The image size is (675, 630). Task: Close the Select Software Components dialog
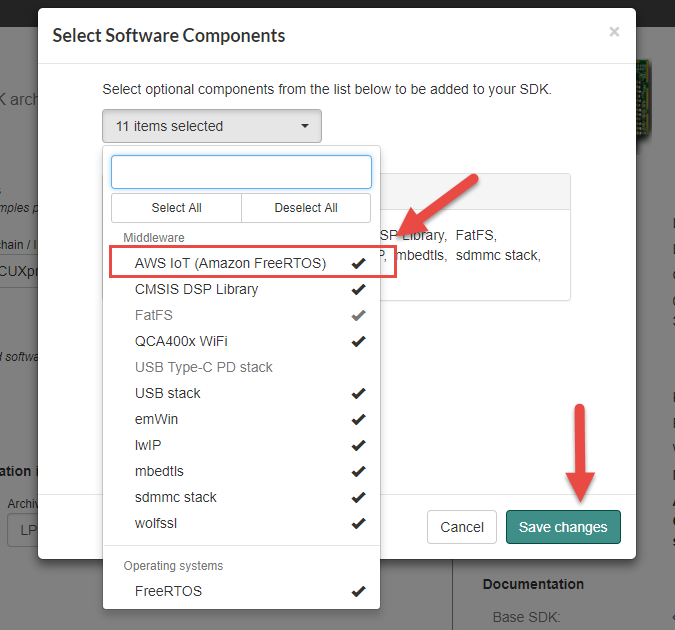click(614, 32)
